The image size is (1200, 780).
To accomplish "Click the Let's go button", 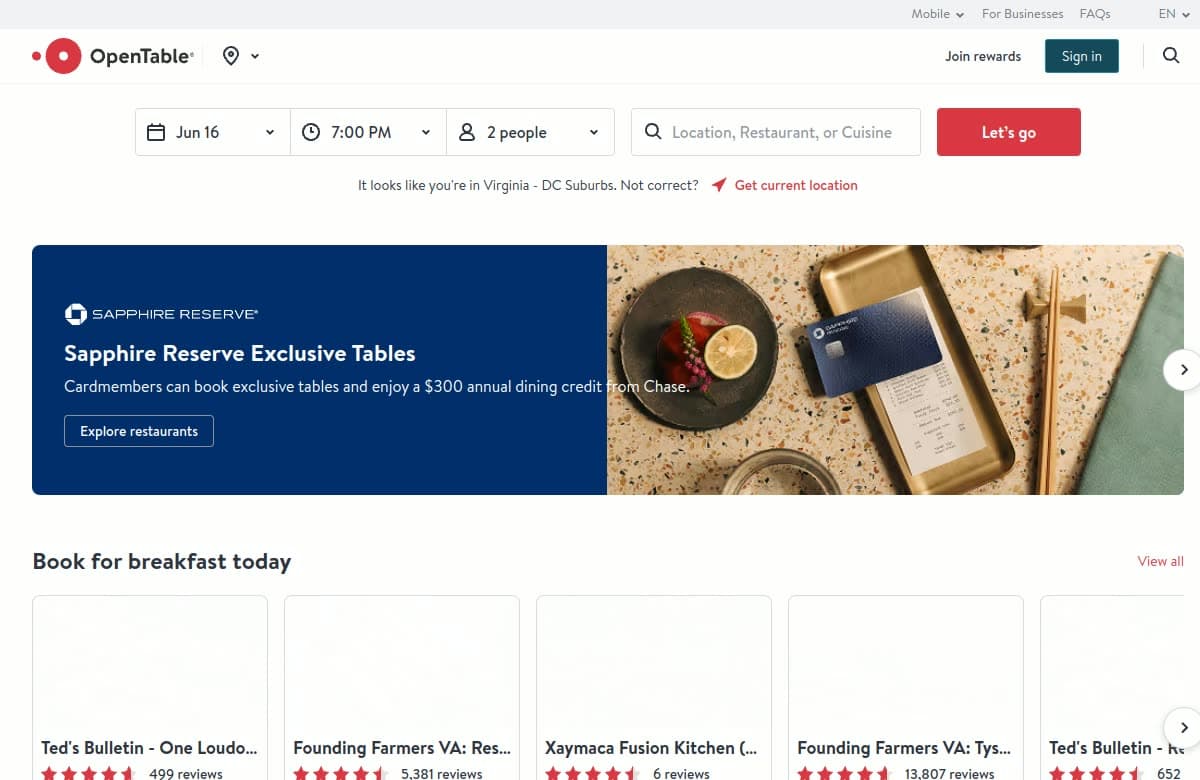I will tap(1009, 132).
